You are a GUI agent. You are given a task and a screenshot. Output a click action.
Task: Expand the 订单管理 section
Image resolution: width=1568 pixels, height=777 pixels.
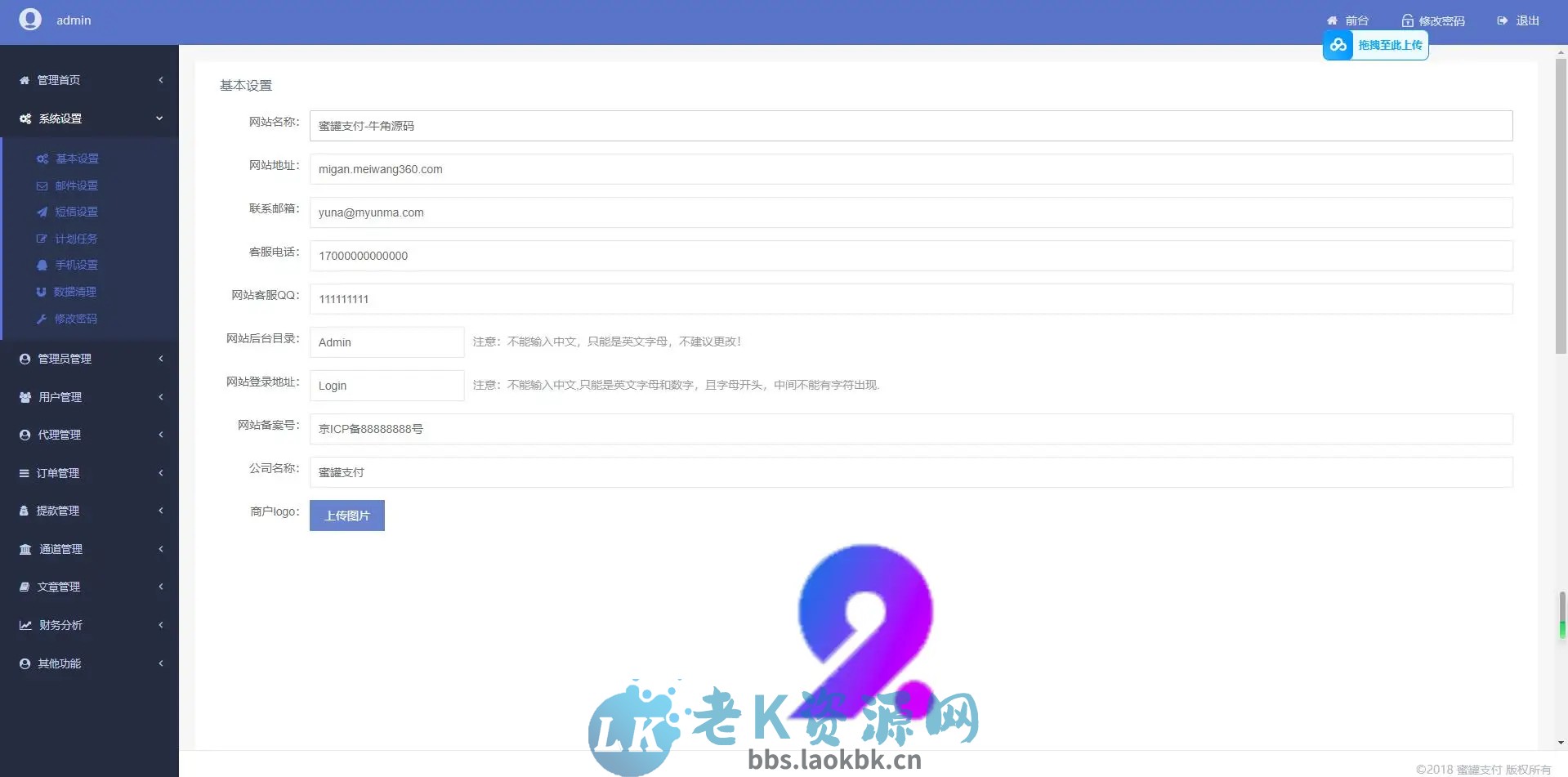[90, 472]
